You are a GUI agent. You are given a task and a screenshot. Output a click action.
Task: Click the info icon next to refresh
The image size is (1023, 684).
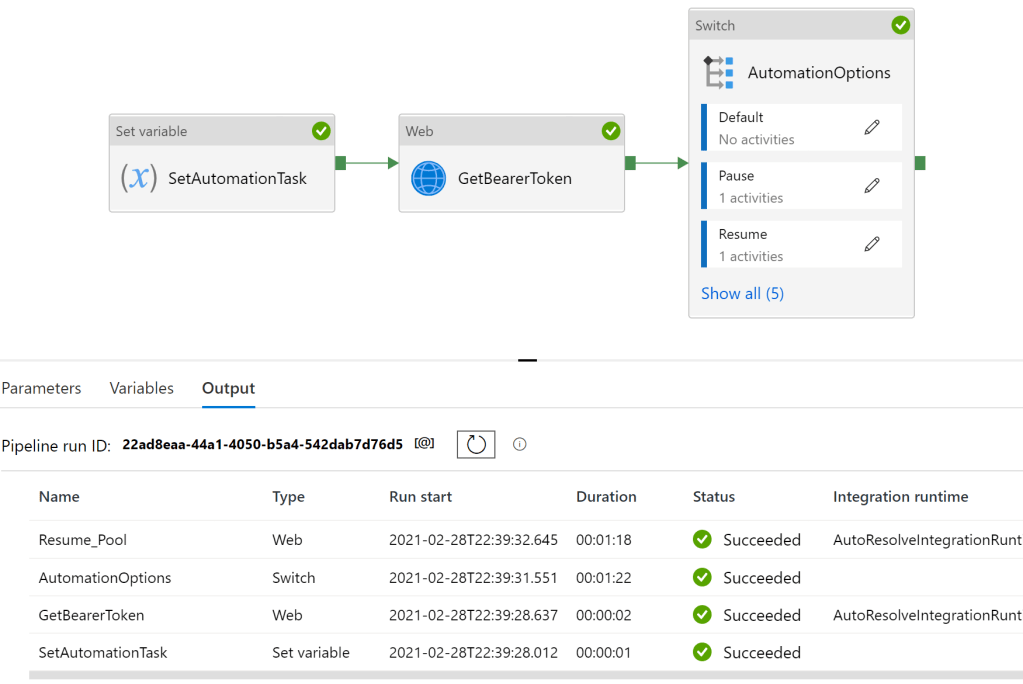click(x=519, y=444)
